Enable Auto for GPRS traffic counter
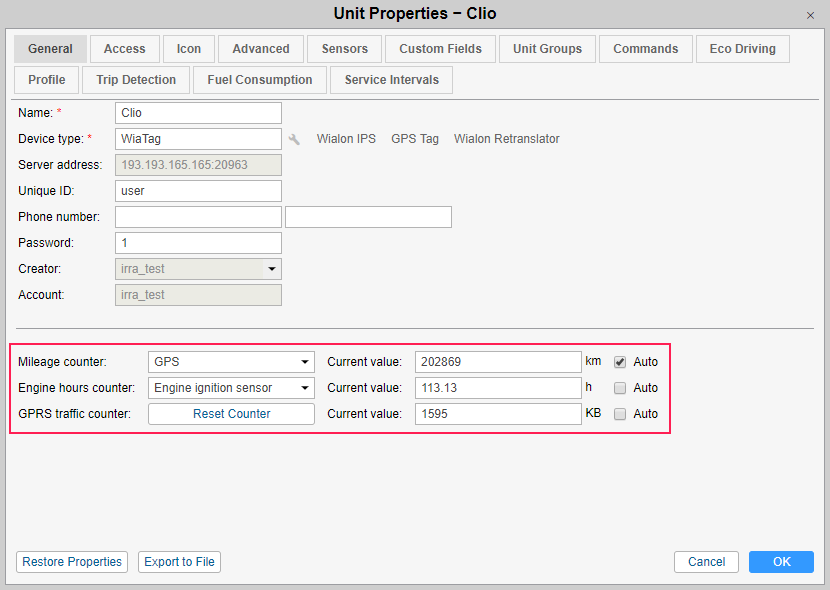The width and height of the screenshot is (830, 590). [x=620, y=413]
